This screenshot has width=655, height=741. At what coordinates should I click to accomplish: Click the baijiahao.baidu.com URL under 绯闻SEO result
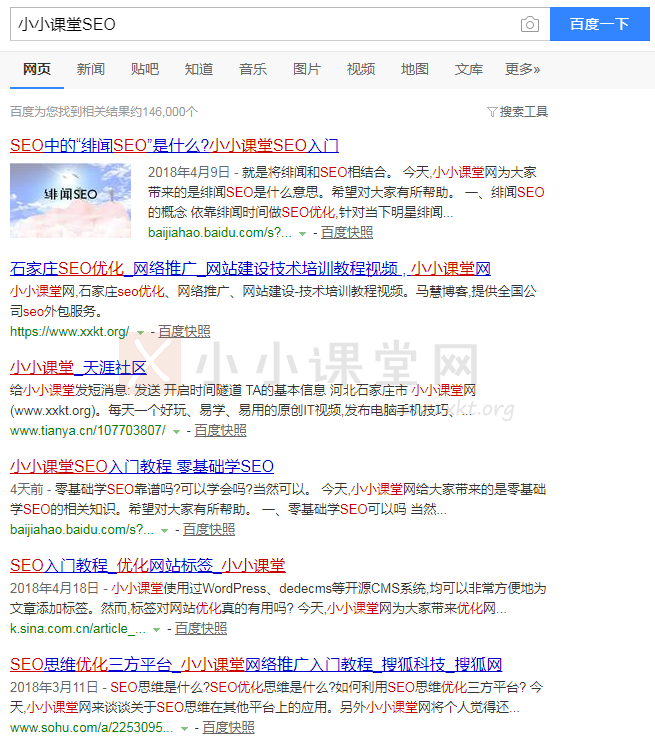[220, 233]
